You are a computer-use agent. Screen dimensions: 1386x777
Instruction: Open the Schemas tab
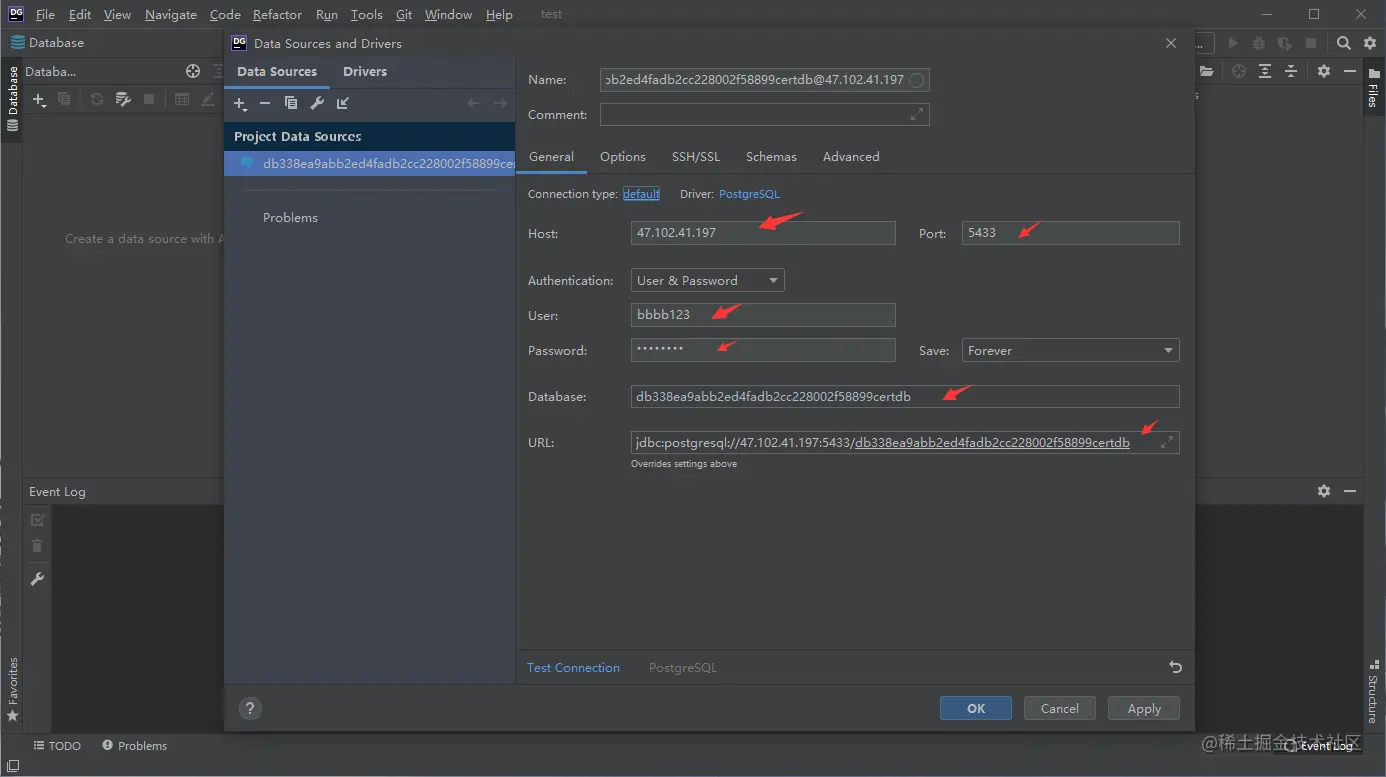(771, 157)
